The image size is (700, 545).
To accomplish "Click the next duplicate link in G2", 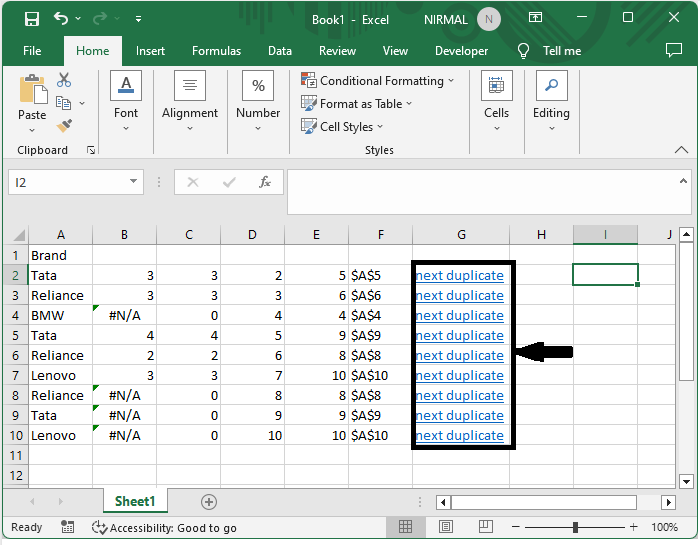I will pyautogui.click(x=459, y=275).
